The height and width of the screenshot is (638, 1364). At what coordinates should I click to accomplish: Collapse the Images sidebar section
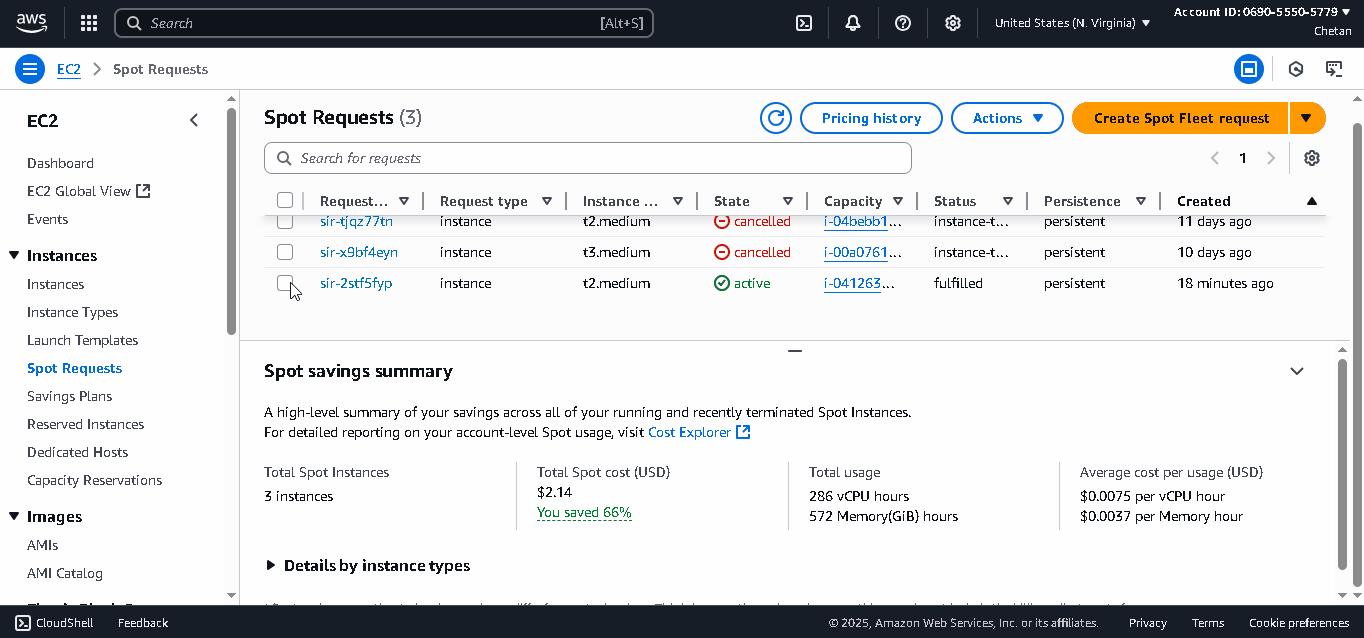tap(14, 517)
